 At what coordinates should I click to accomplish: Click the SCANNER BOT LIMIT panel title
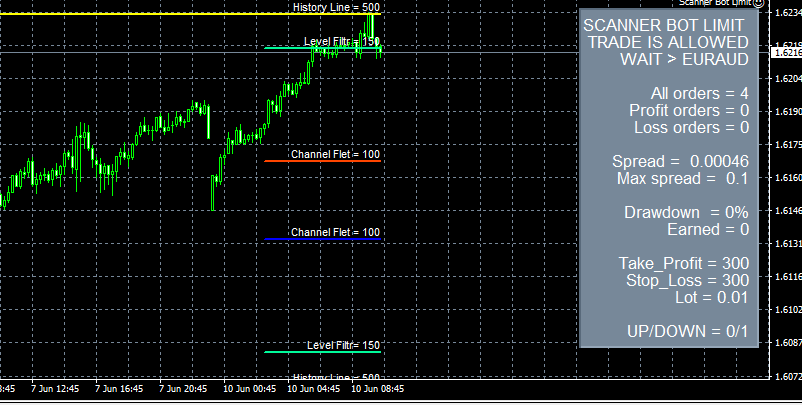[x=665, y=26]
